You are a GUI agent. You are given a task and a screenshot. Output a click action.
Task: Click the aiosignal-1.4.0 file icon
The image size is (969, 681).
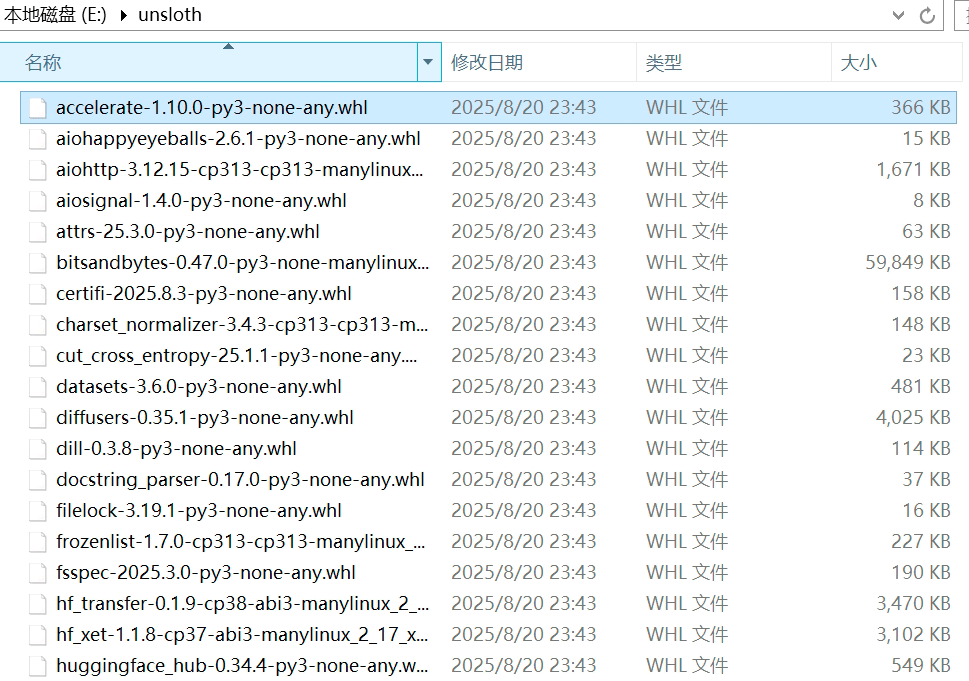tap(38, 200)
